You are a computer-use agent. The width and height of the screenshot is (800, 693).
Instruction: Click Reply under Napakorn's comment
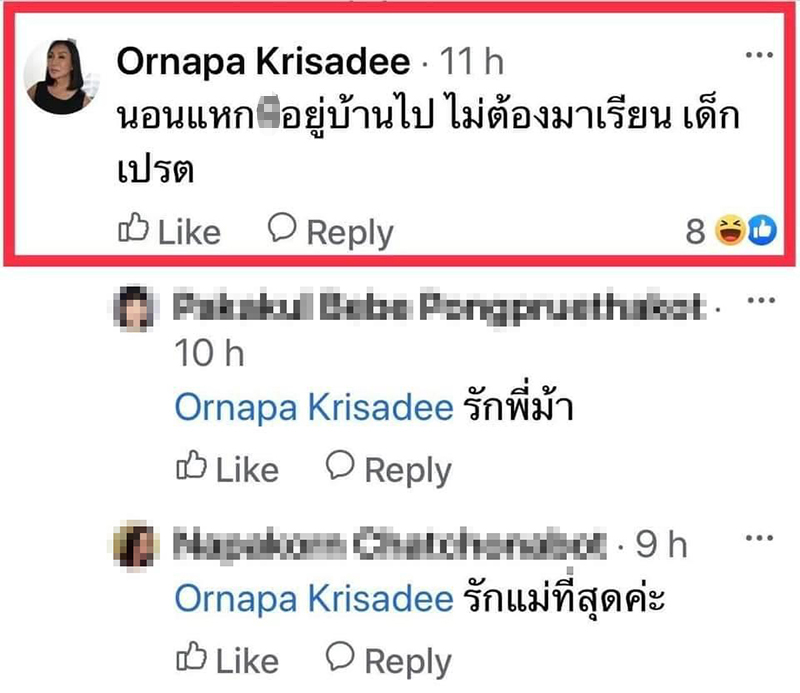pyautogui.click(x=409, y=660)
